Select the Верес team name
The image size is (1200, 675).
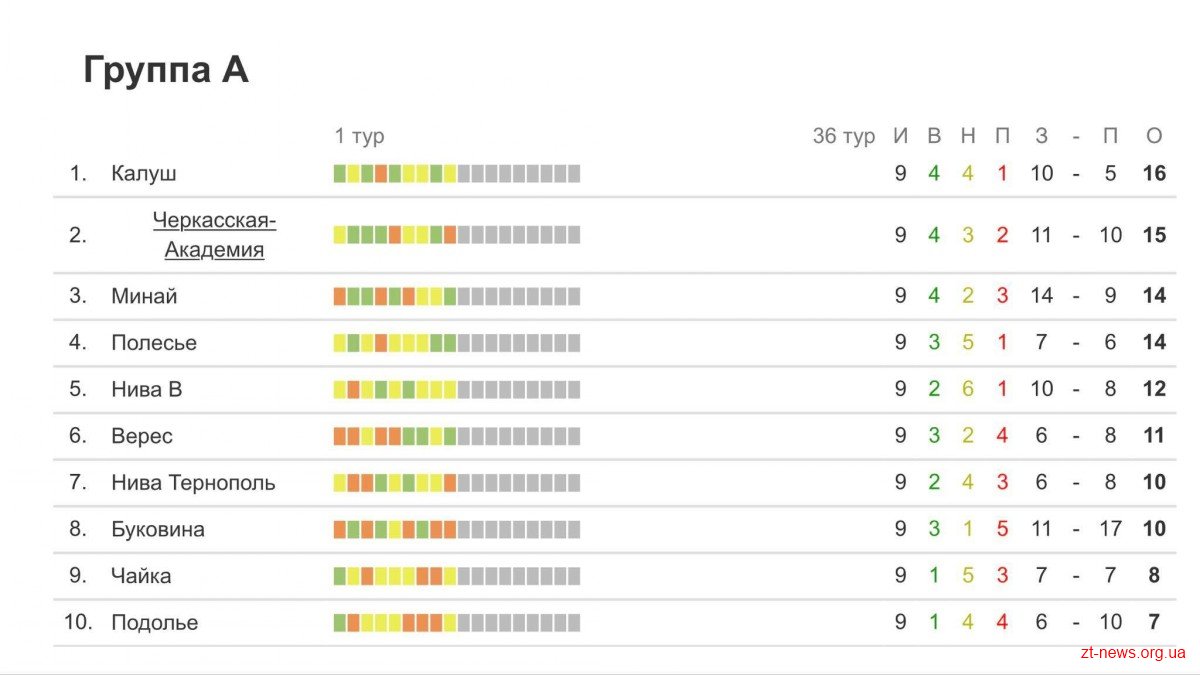point(142,436)
